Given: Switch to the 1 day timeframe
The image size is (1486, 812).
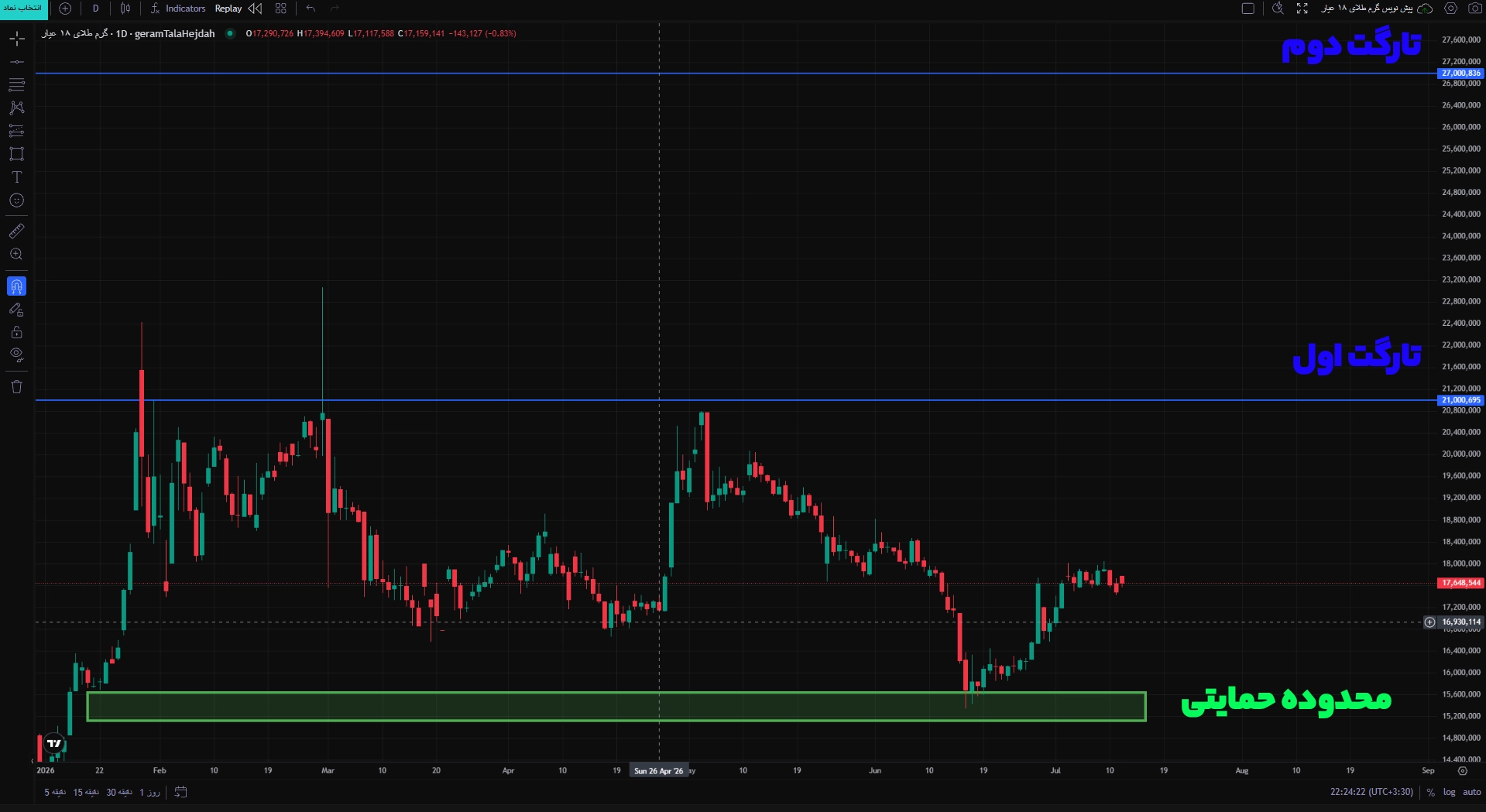Looking at the screenshot, I should [x=149, y=792].
